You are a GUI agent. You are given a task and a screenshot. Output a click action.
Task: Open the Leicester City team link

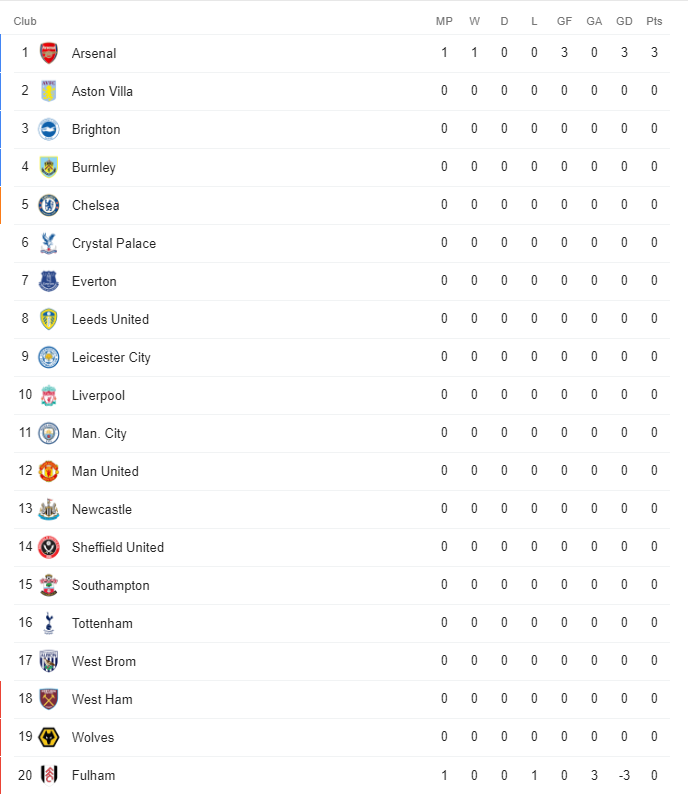[x=111, y=358]
